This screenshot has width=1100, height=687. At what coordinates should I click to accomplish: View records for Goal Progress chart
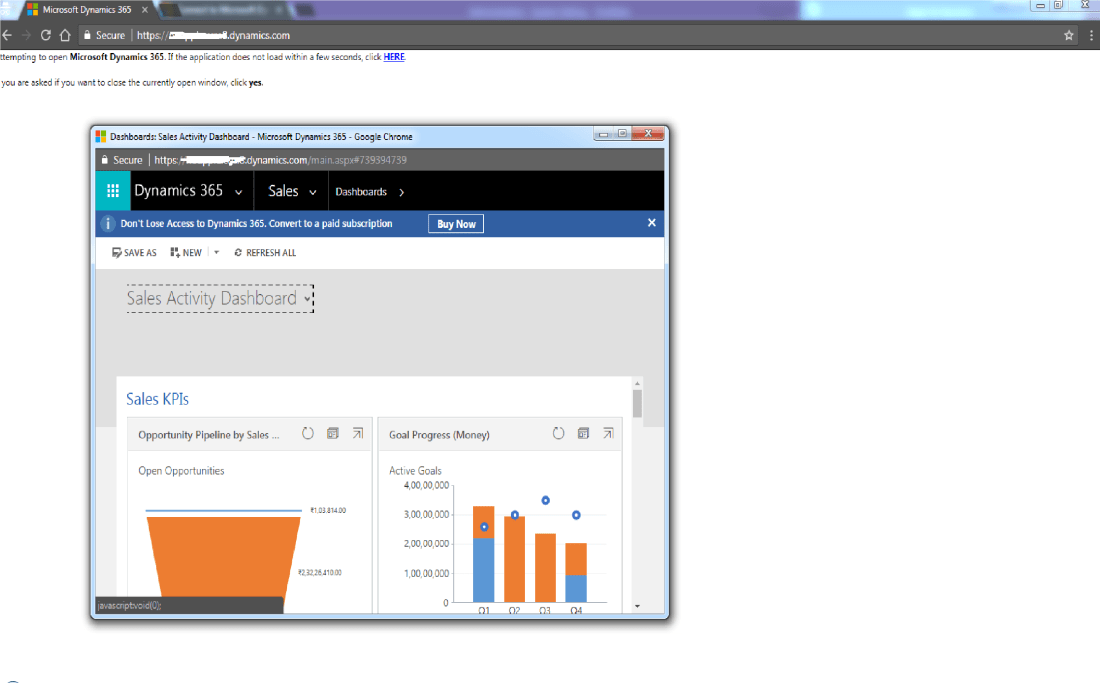click(x=583, y=434)
